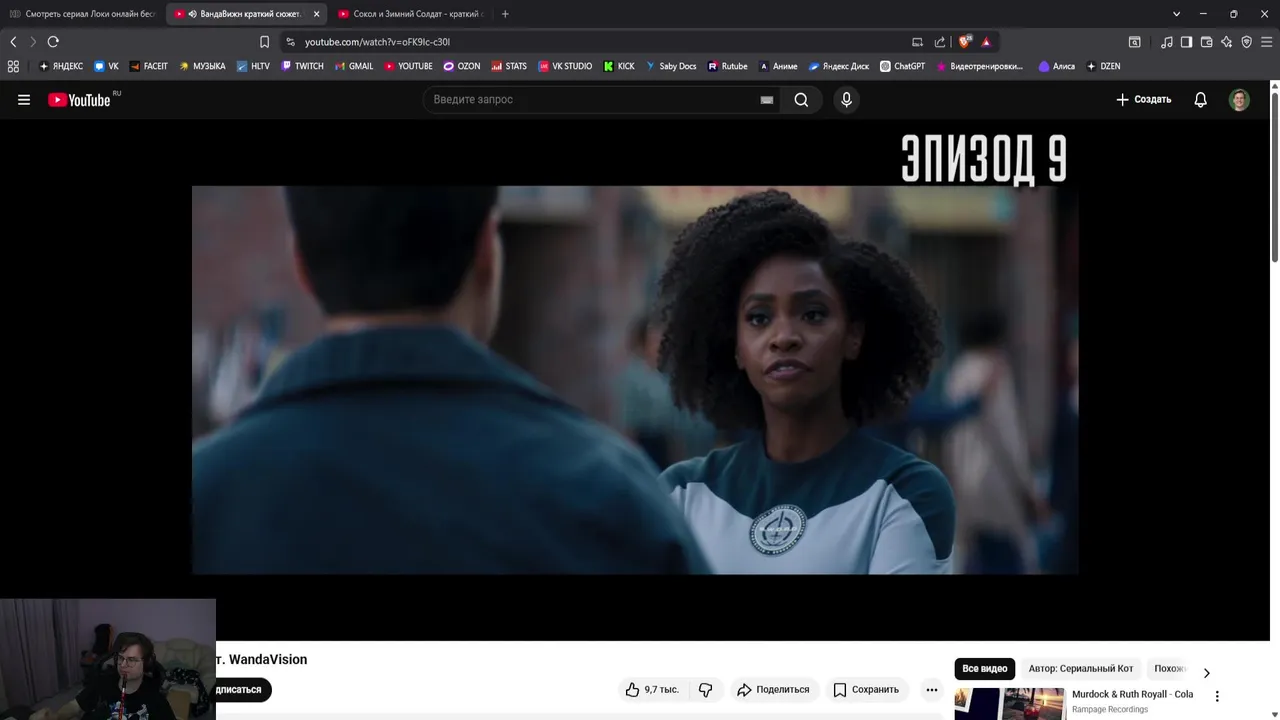
Task: Click the WandaVision video title text
Action: (x=262, y=660)
